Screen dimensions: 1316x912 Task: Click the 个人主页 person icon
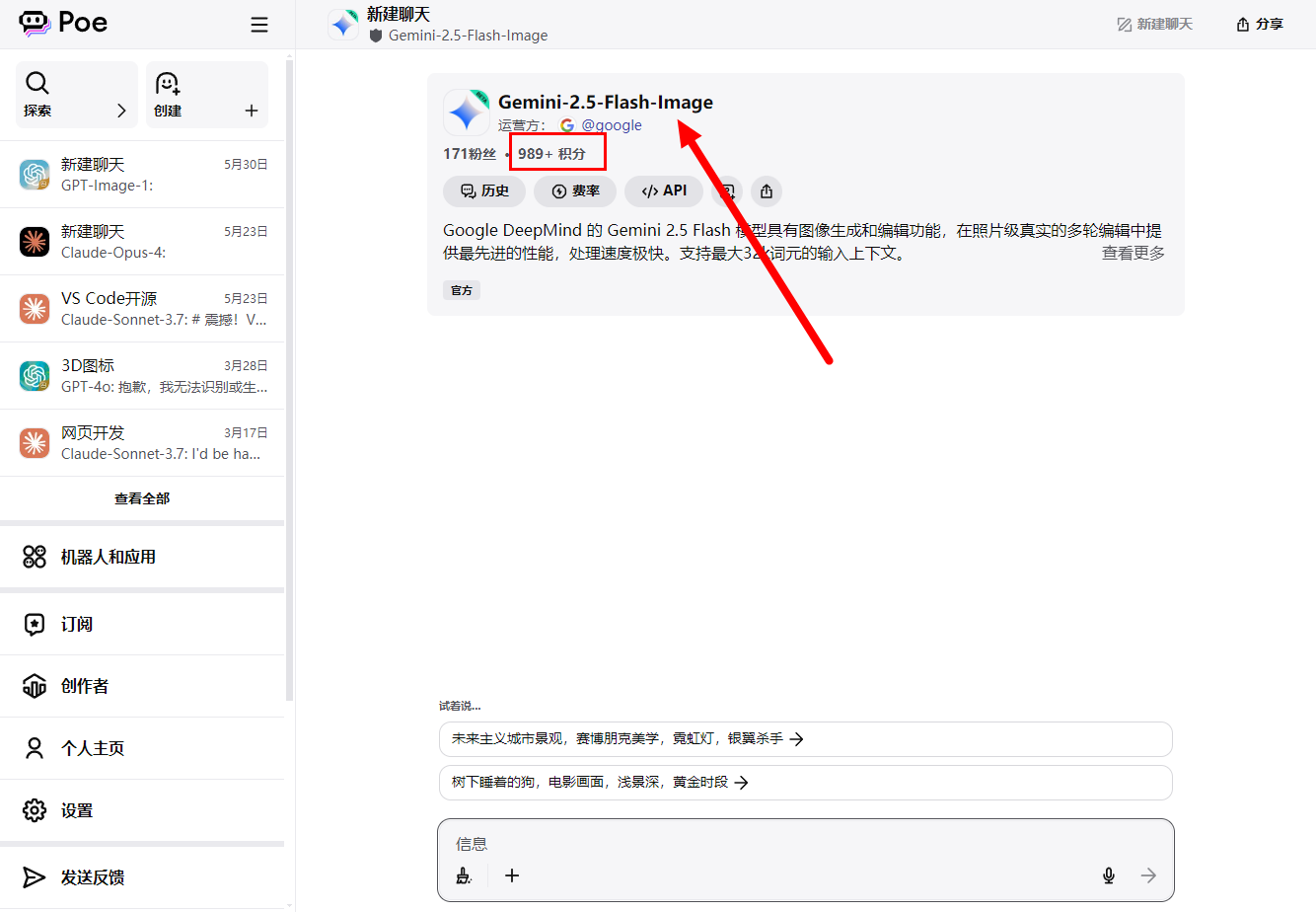coord(35,748)
